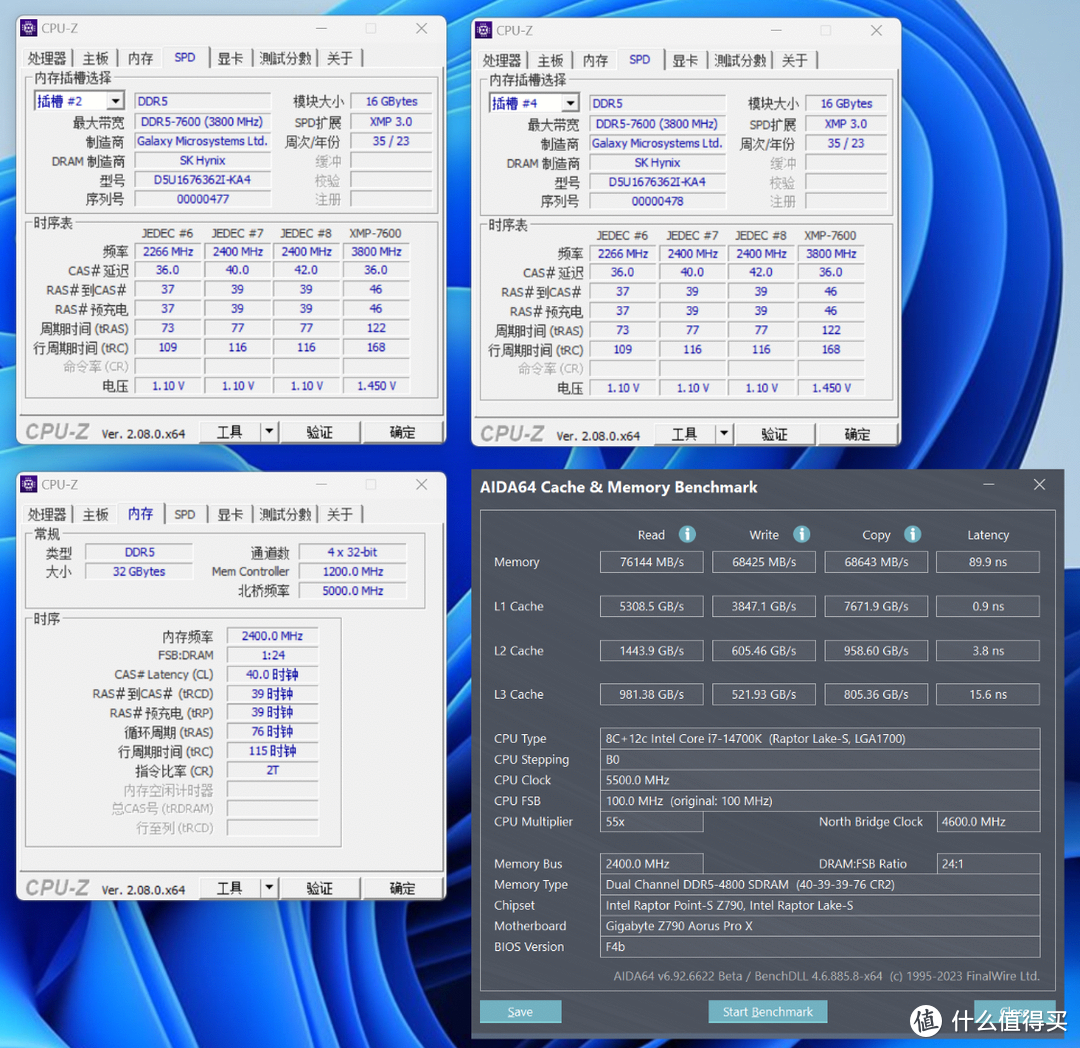Screen dimensions: 1080x1048
Task: Click the Write info icon in AIDA64
Action: click(801, 534)
